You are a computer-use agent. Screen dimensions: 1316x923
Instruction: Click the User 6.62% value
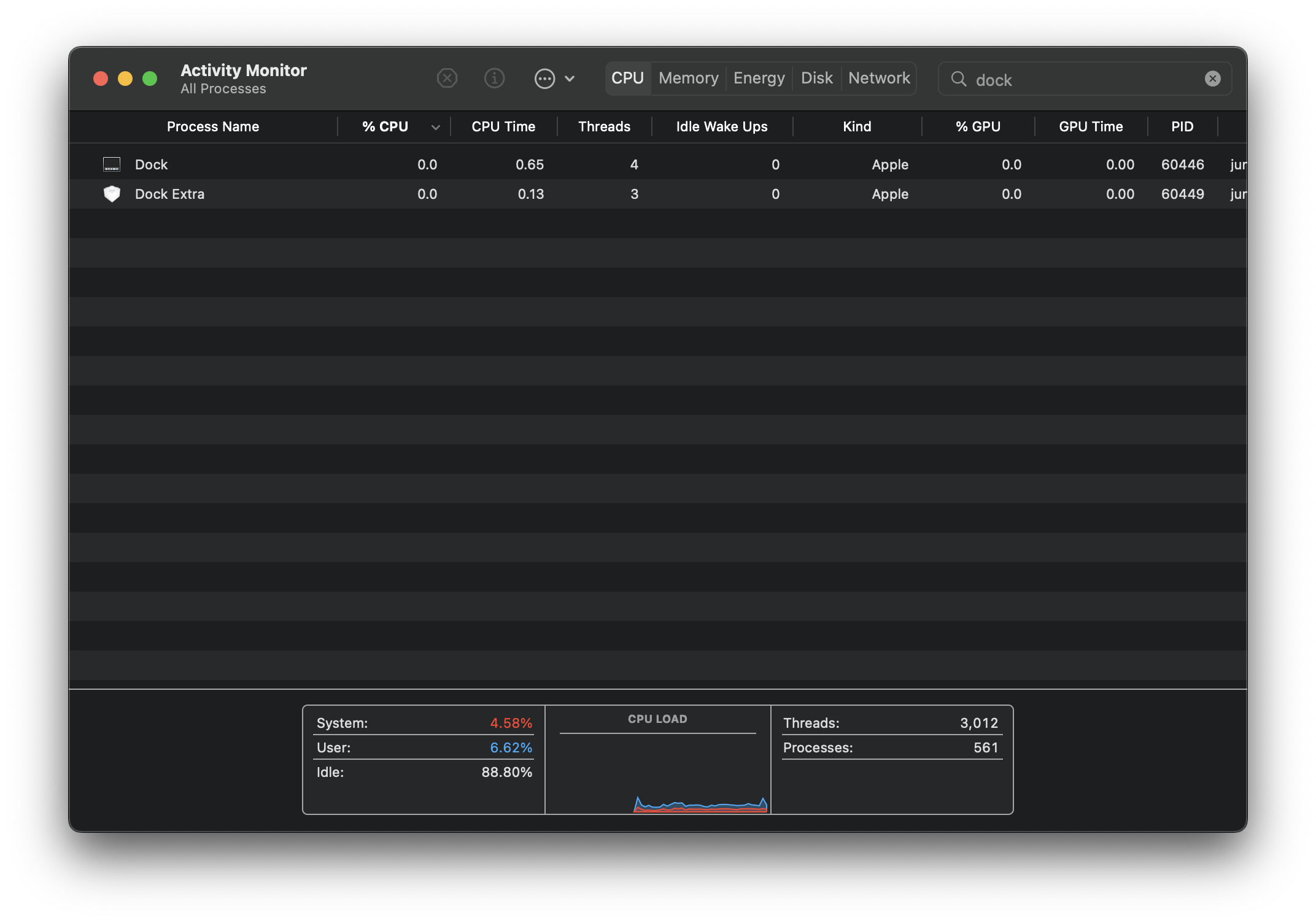coord(511,747)
